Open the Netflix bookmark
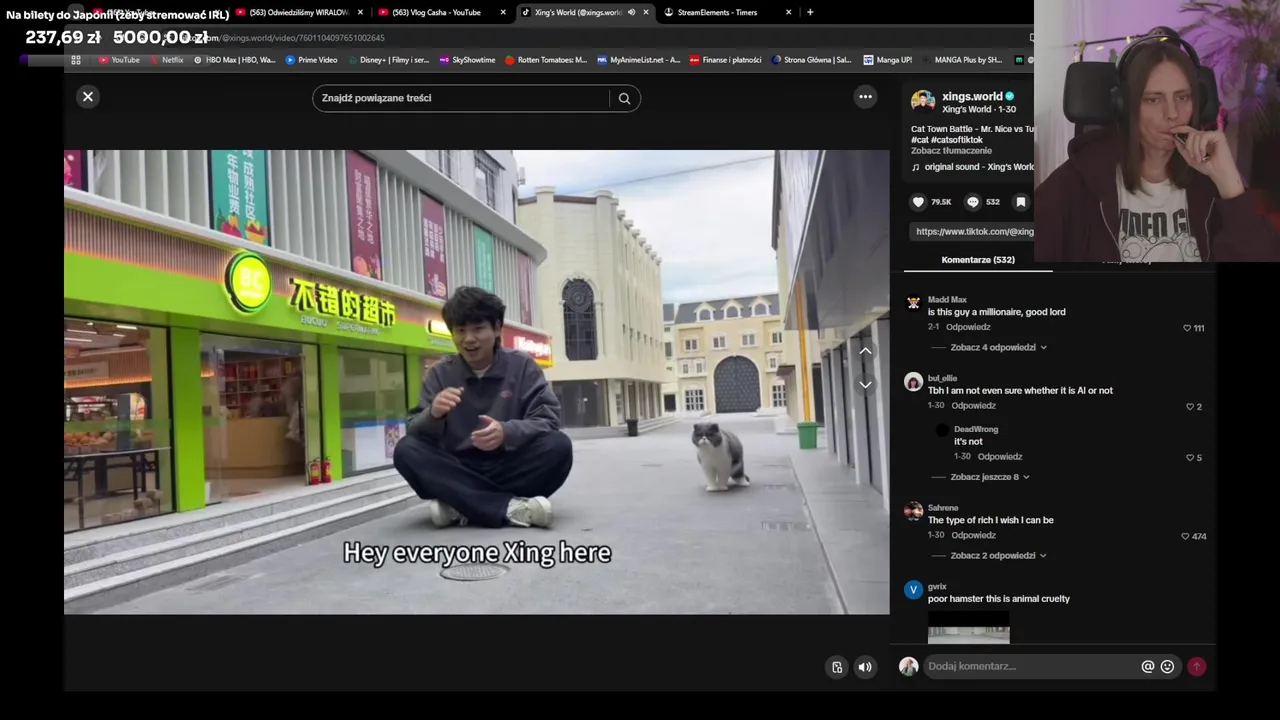This screenshot has width=1280, height=720. point(167,60)
